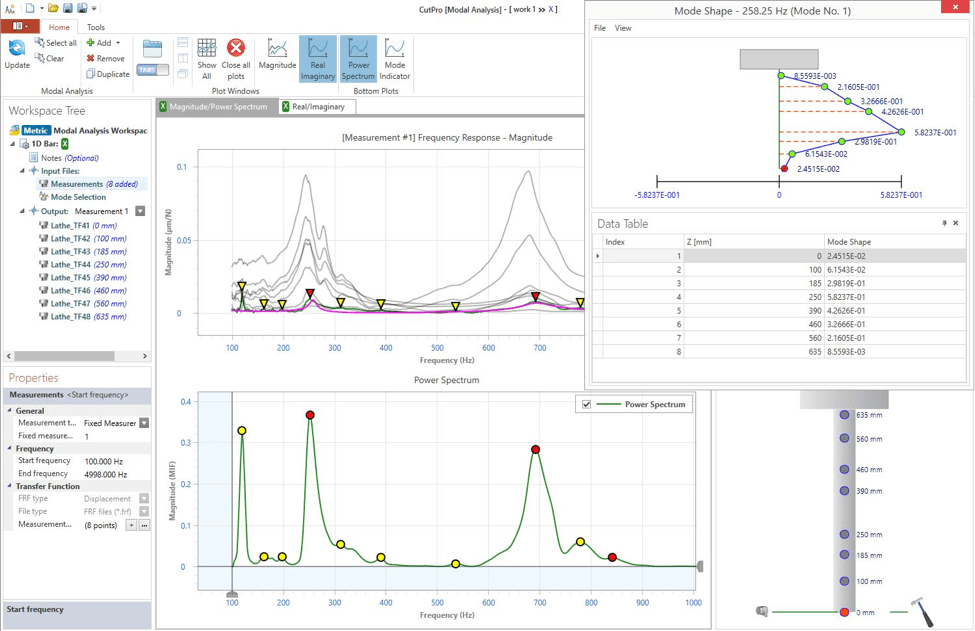Screen dimensions: 975x631
Task: Flip the TABS switch in Plot Windows
Action: point(152,69)
